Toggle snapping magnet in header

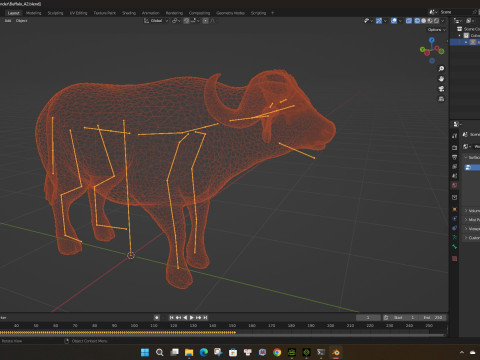[186, 21]
